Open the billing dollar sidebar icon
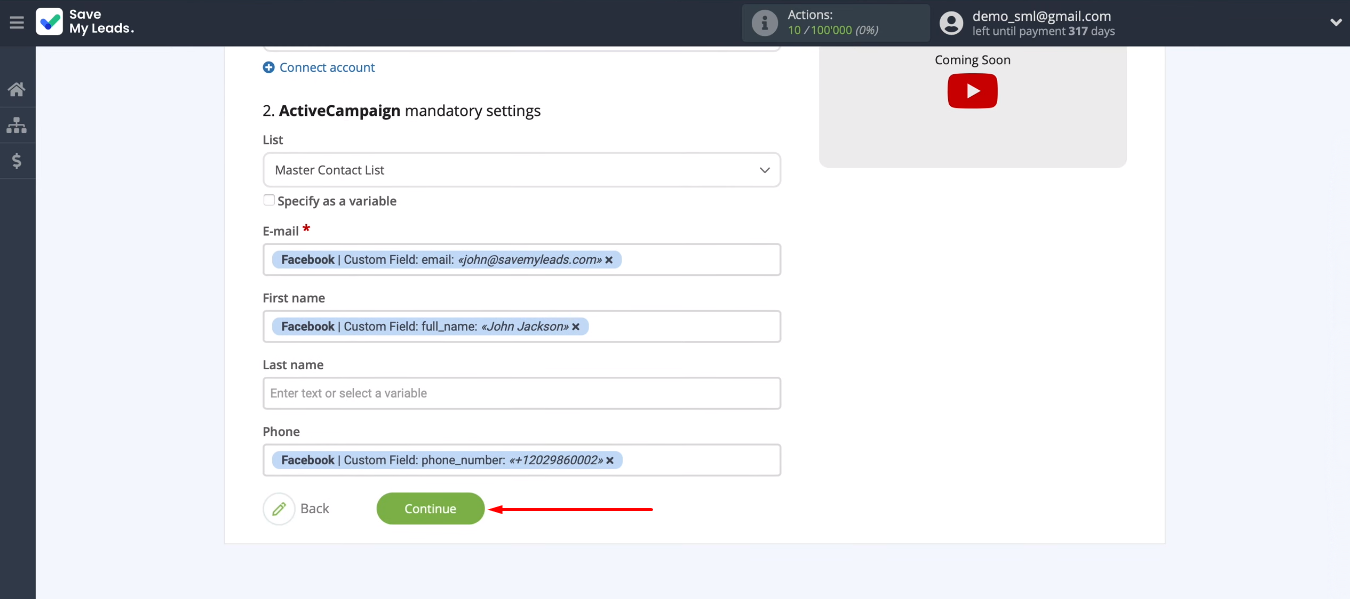Screen dimensions: 1350x599 (x=16, y=161)
